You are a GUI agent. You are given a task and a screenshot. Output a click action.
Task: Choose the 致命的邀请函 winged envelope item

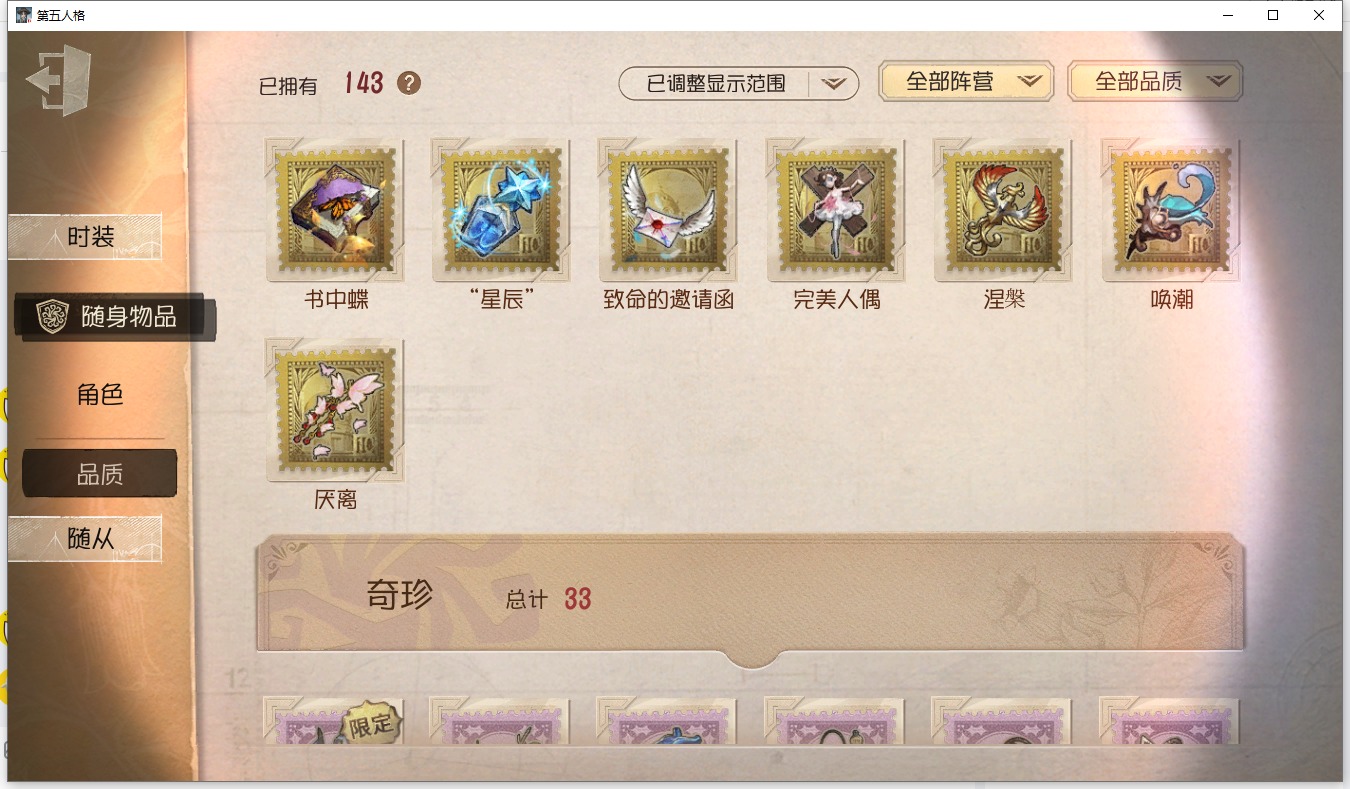pos(668,209)
